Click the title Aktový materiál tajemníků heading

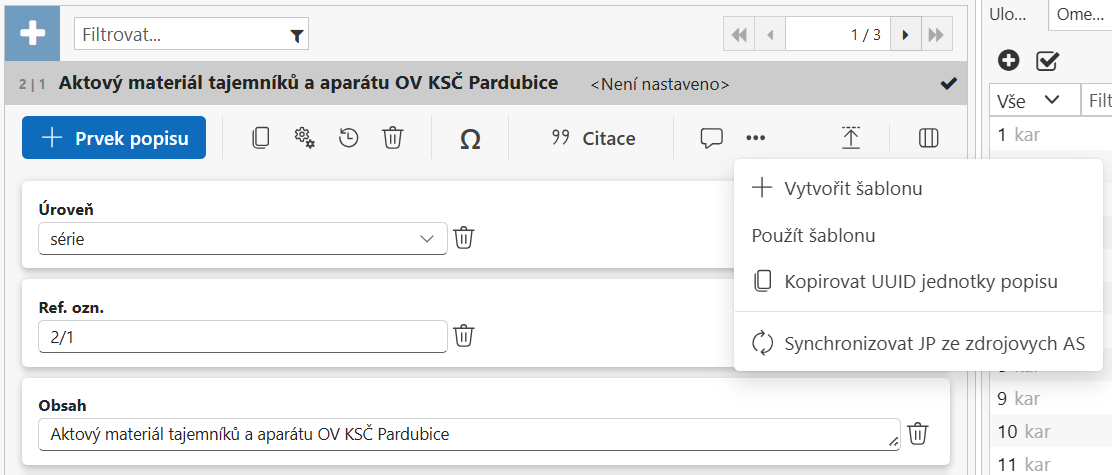pos(308,83)
